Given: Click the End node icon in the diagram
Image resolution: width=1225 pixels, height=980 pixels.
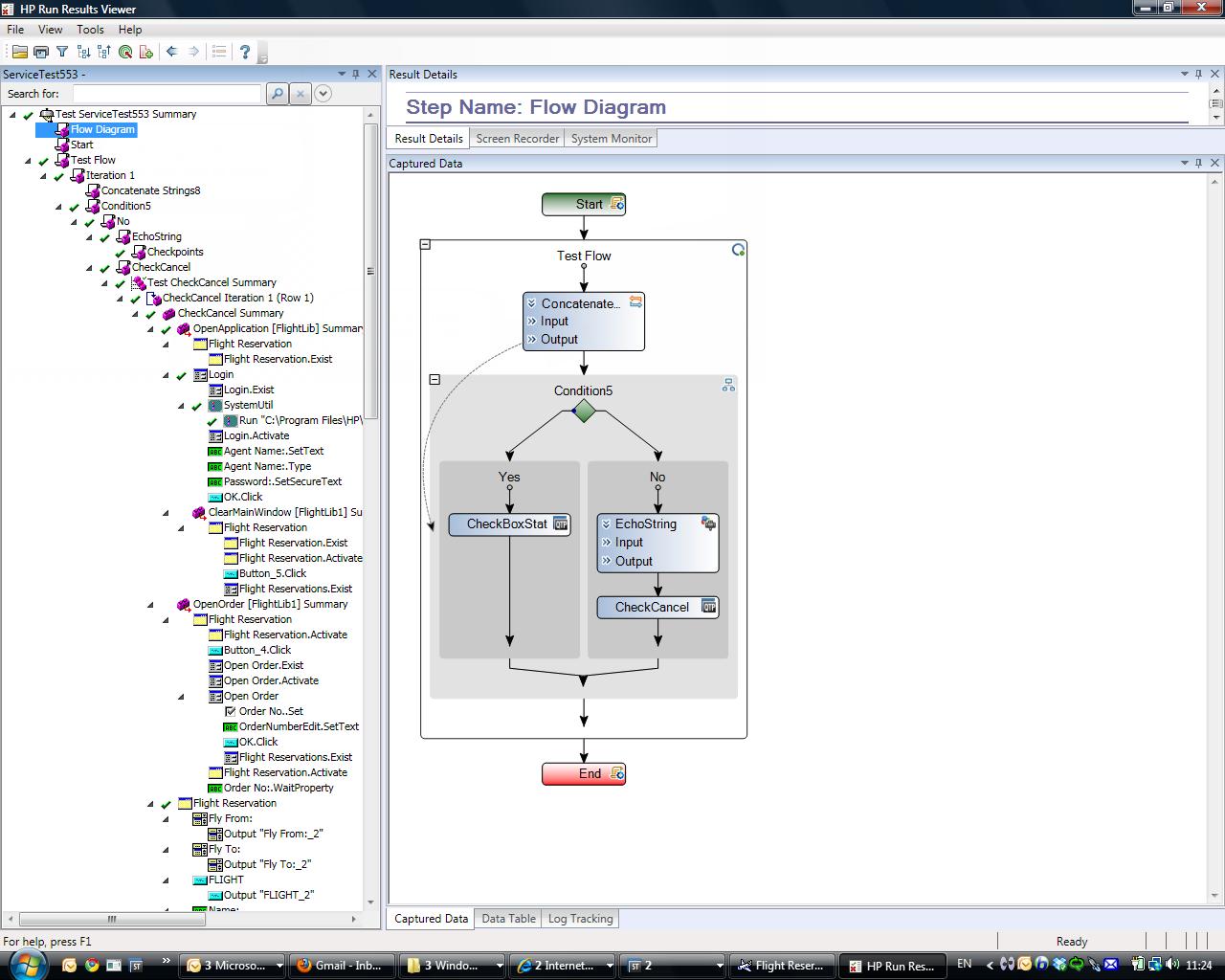Looking at the screenshot, I should (x=617, y=773).
